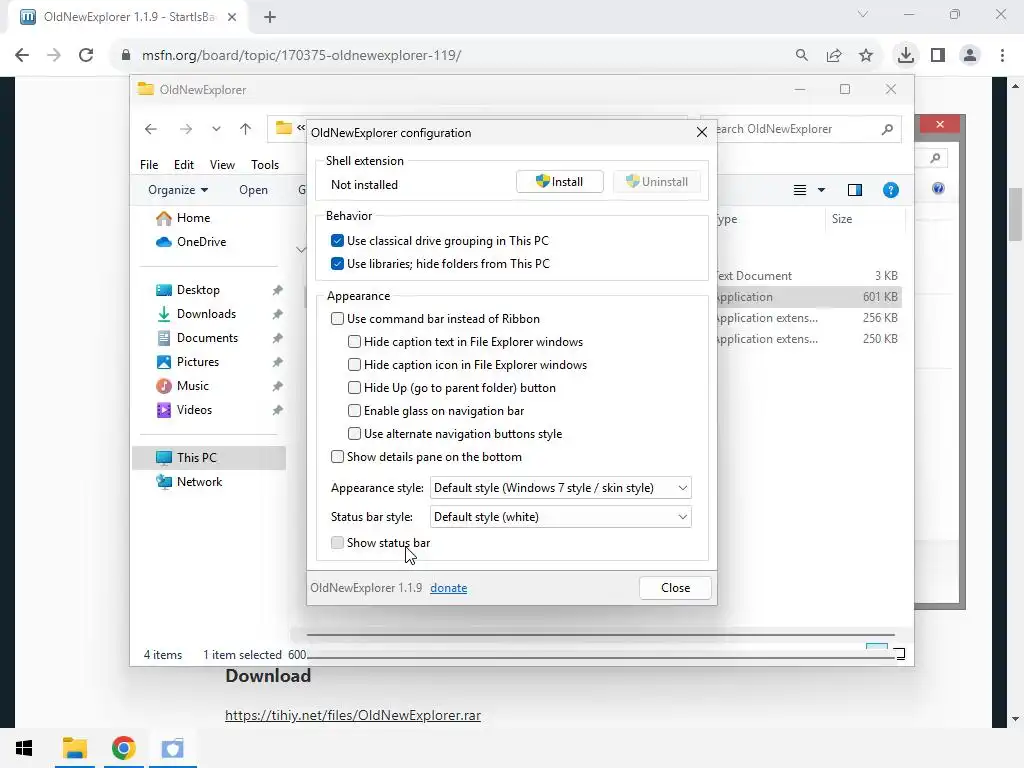The width and height of the screenshot is (1024, 768).
Task: Close the configuration dialog with X
Action: pyautogui.click(x=702, y=133)
